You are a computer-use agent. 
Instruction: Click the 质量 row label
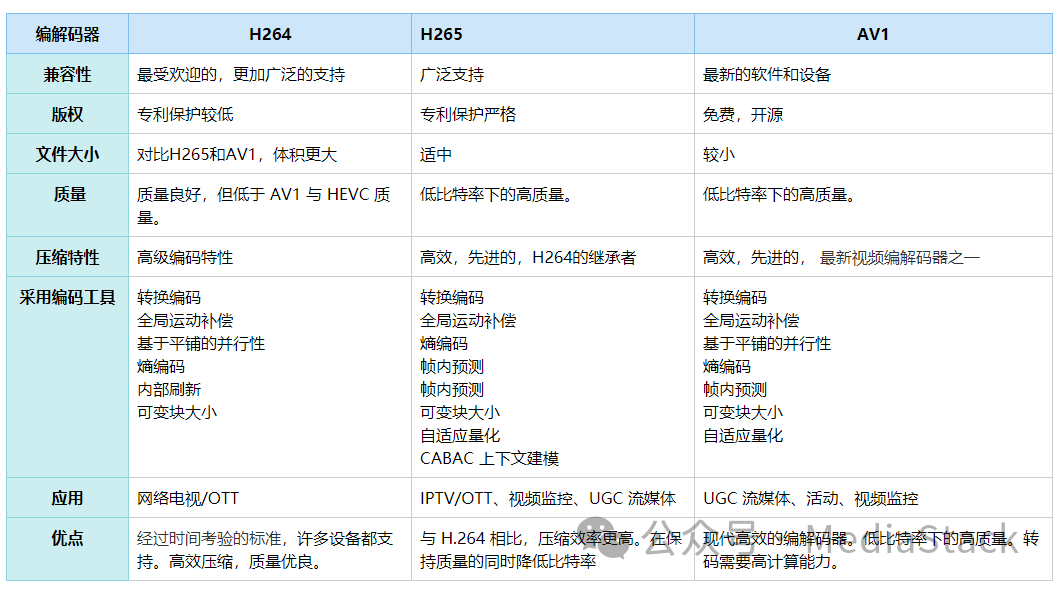point(68,195)
